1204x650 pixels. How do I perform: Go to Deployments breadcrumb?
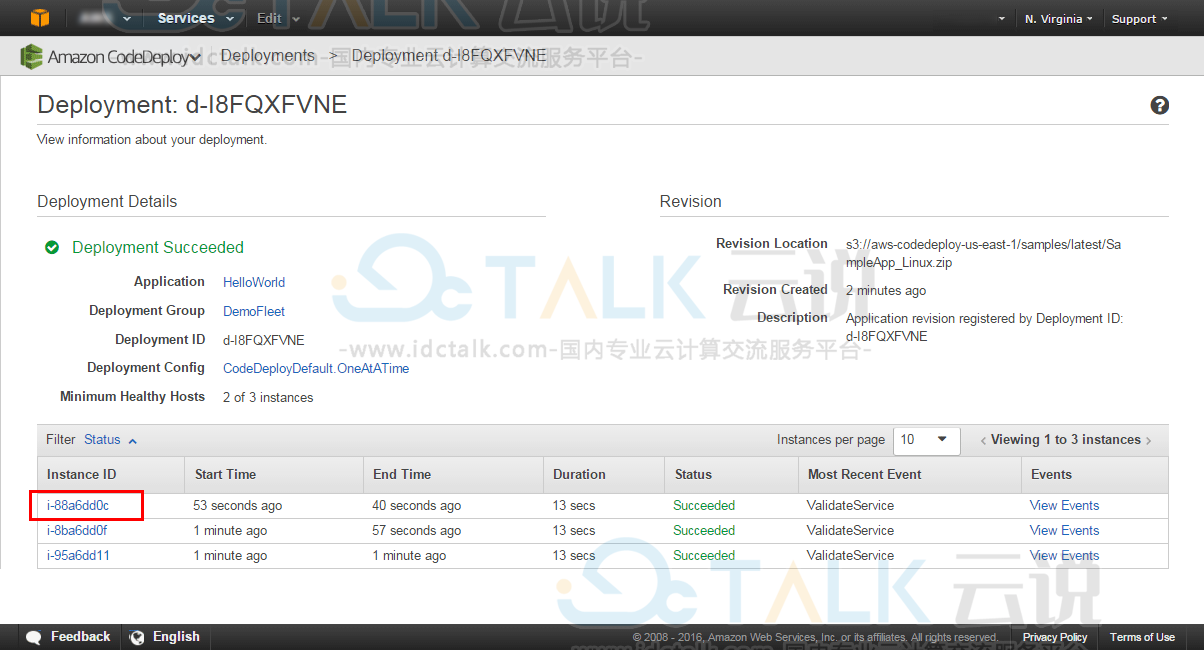tap(268, 56)
